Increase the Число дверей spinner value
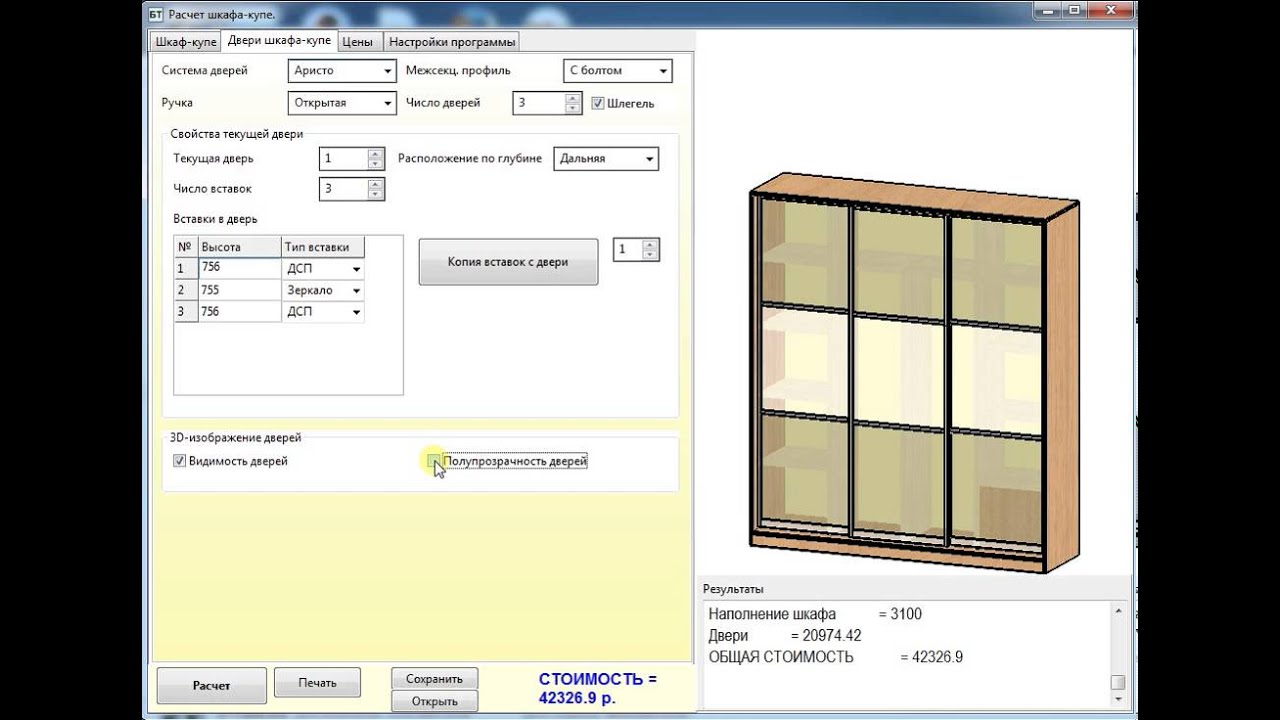 click(x=573, y=98)
